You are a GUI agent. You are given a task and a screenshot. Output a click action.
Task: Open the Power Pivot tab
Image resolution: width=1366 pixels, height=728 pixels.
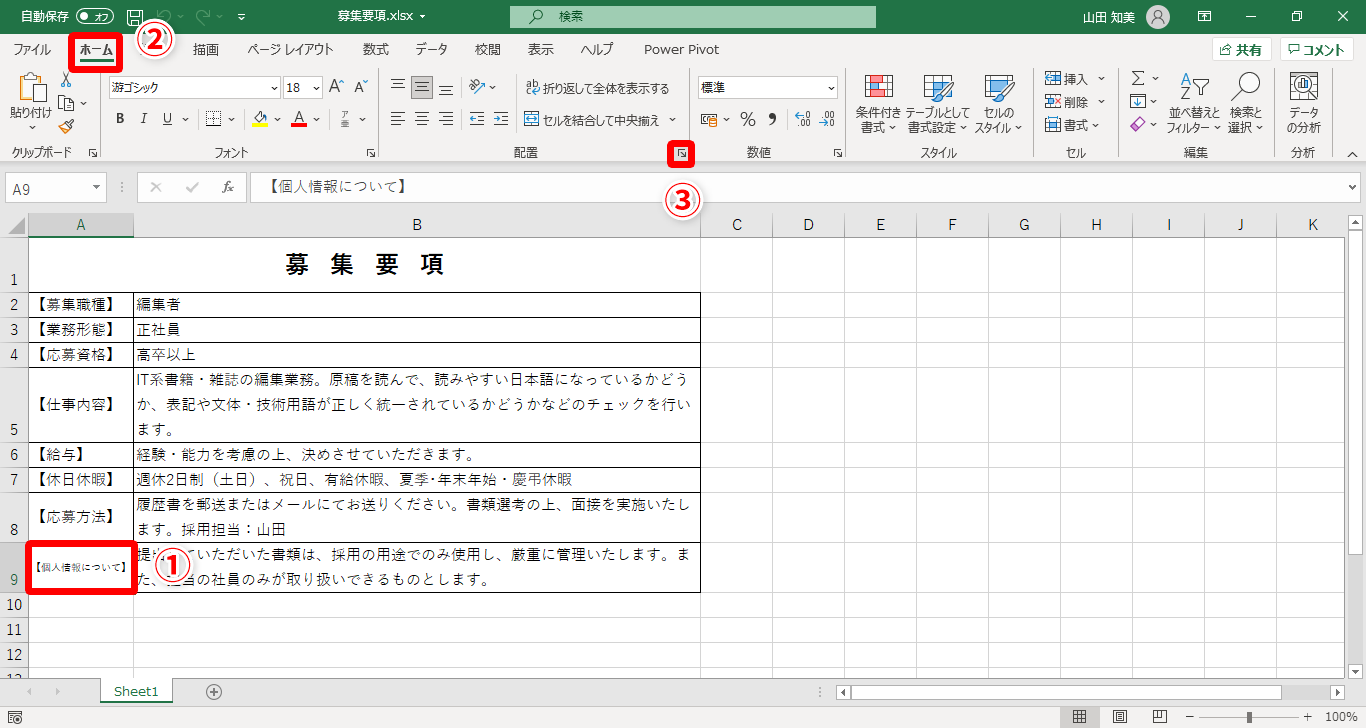(681, 50)
